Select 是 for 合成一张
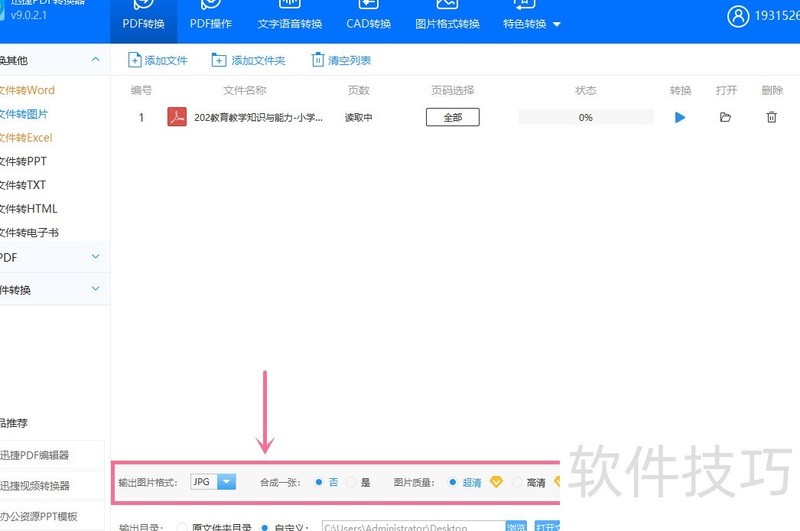This screenshot has width=800, height=531. (351, 482)
